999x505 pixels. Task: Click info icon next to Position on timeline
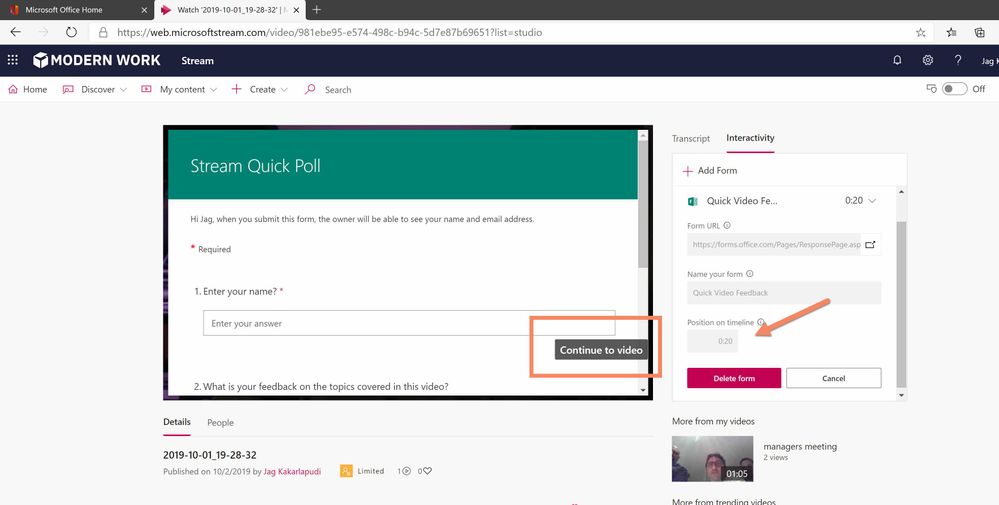click(x=761, y=322)
